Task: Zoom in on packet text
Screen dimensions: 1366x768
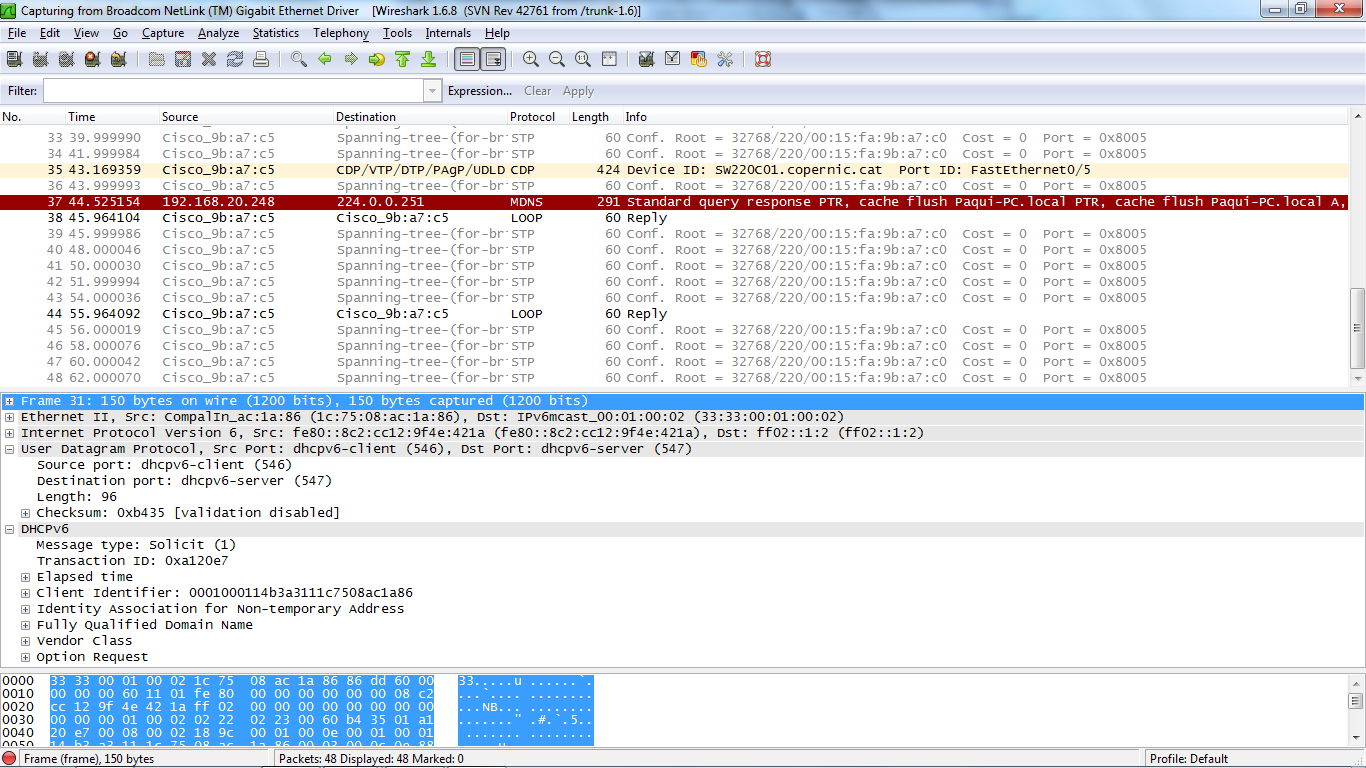Action: [531, 59]
